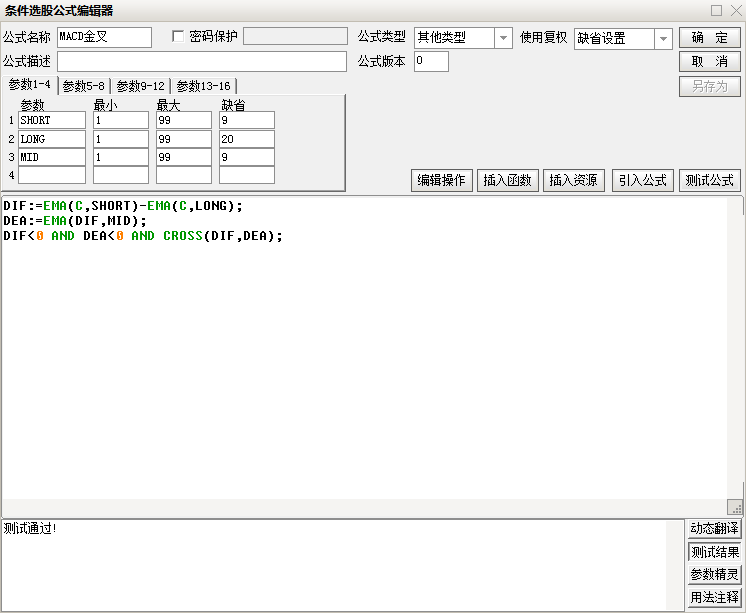Open the 编辑操作 menu button
Image resolution: width=746 pixels, height=613 pixels.
pyautogui.click(x=442, y=180)
